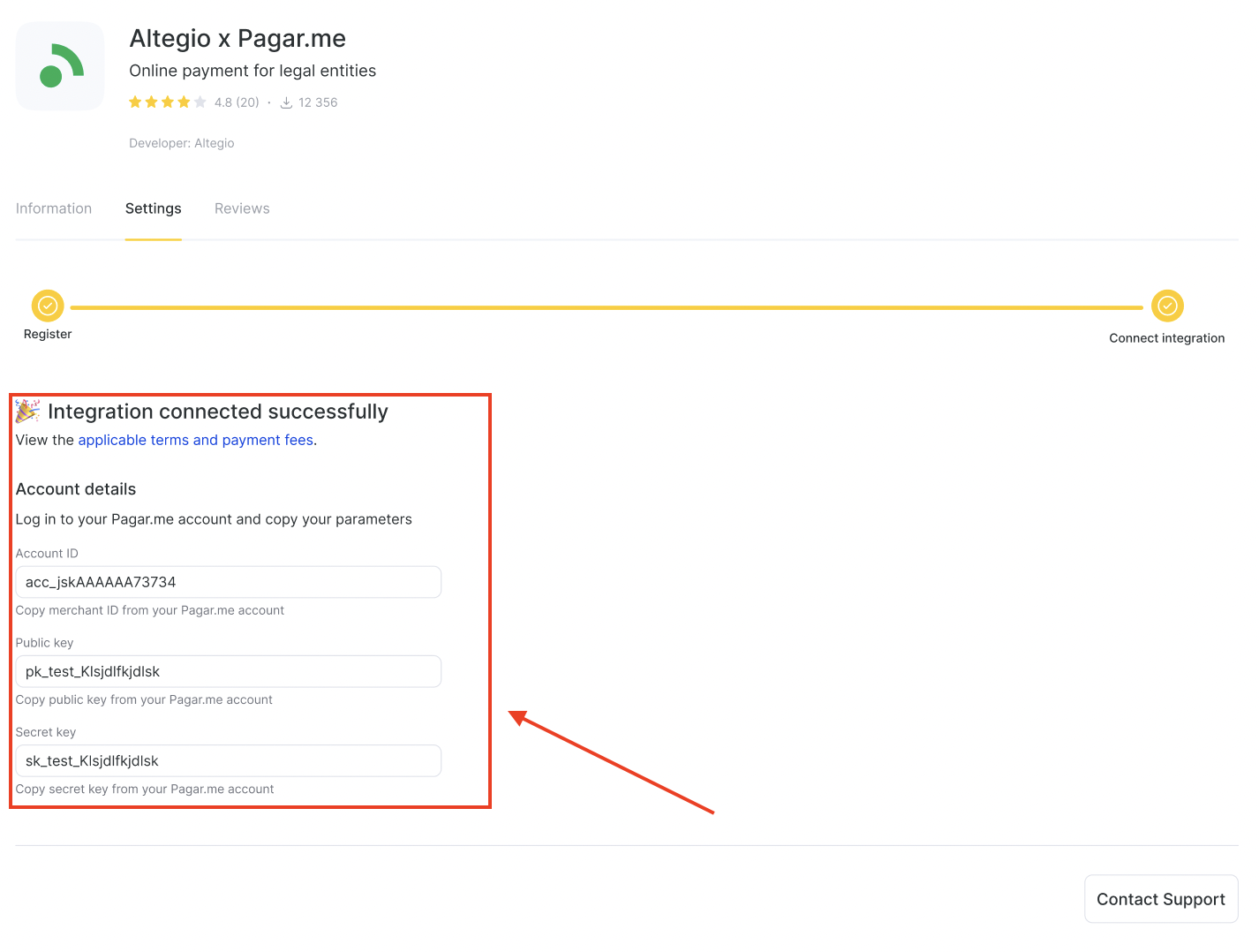Viewport: 1259px width, 952px height.
Task: Click the party popper celebration icon
Action: point(27,411)
